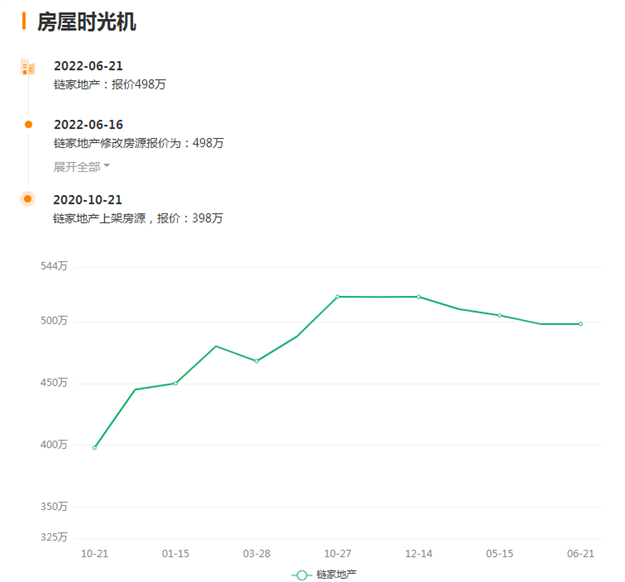The width and height of the screenshot is (625, 582).
Task: Click the 10-27 x-axis label
Action: 338,554
